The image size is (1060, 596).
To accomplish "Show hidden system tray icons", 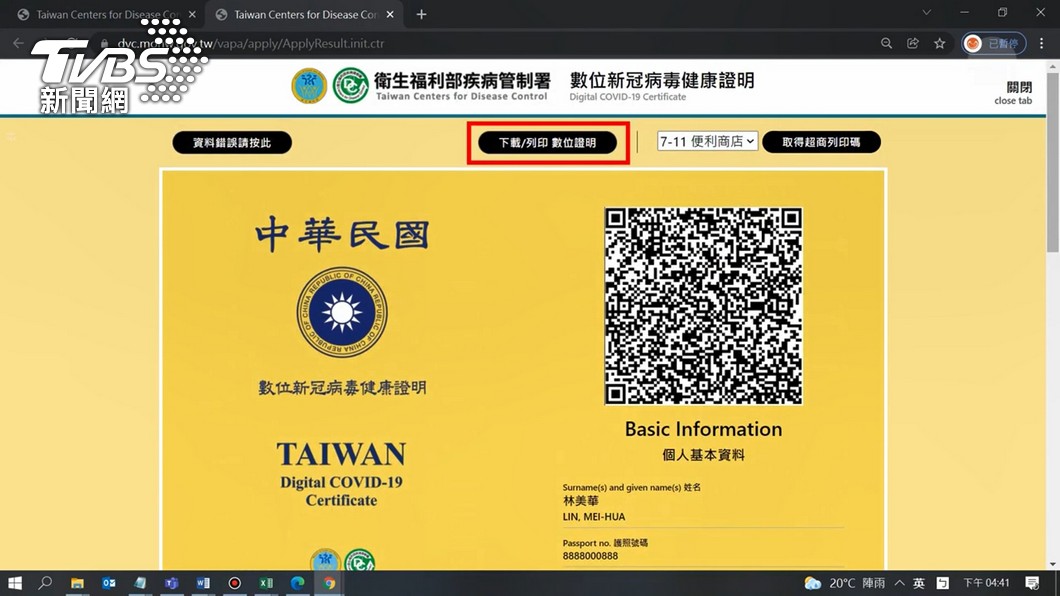I will point(900,582).
